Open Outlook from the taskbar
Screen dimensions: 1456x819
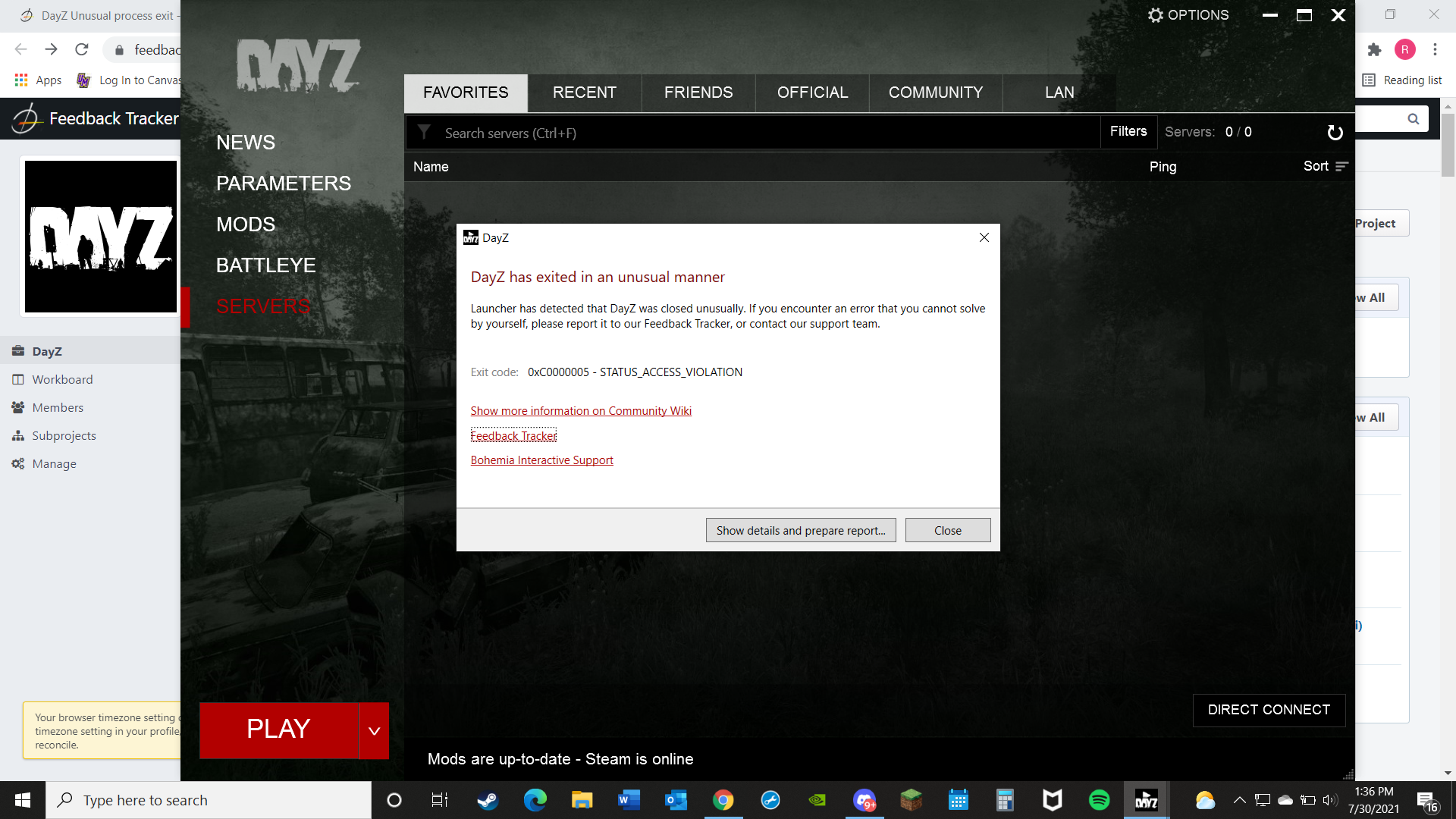coord(676,800)
